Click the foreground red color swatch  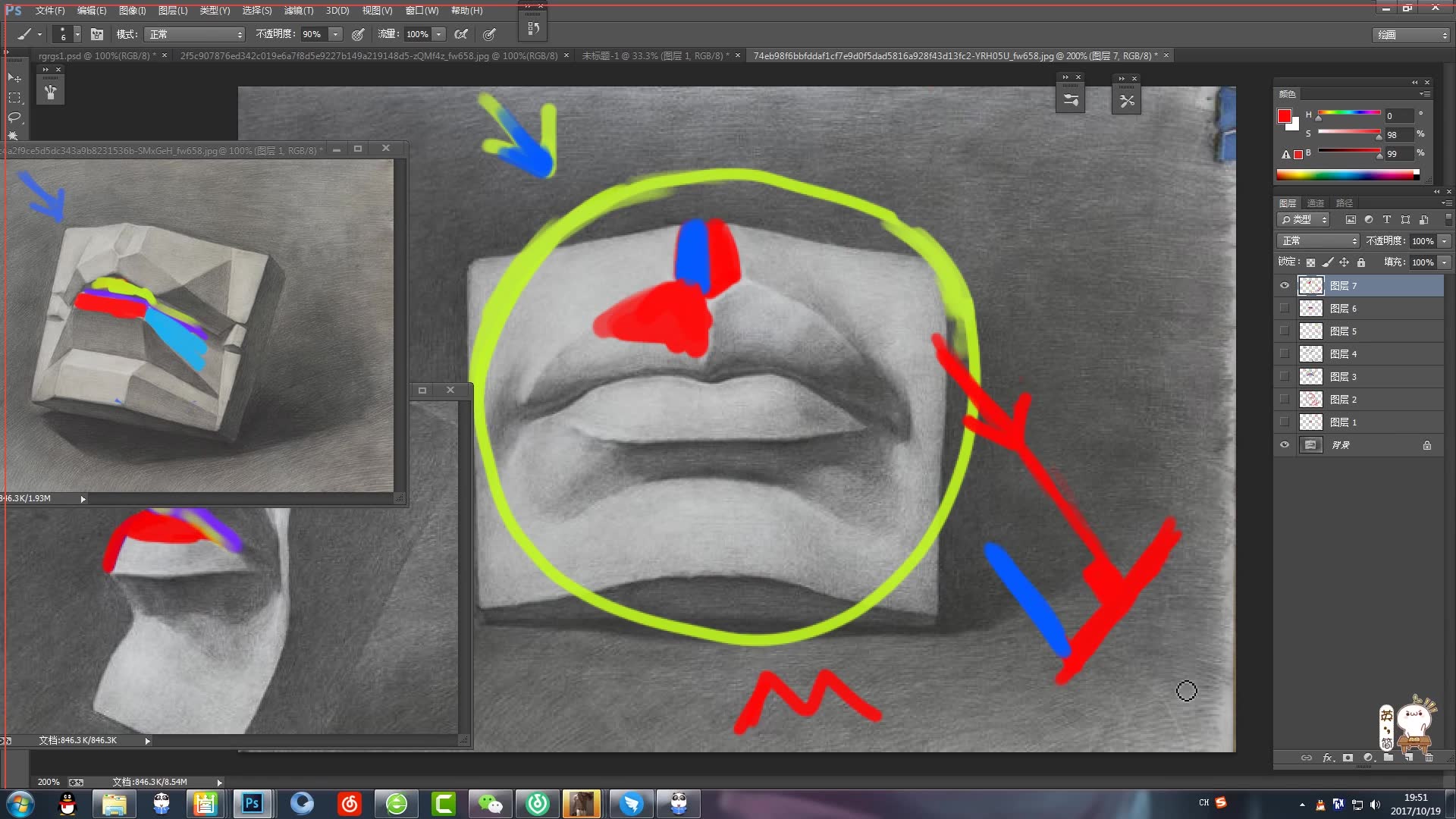(x=1284, y=116)
